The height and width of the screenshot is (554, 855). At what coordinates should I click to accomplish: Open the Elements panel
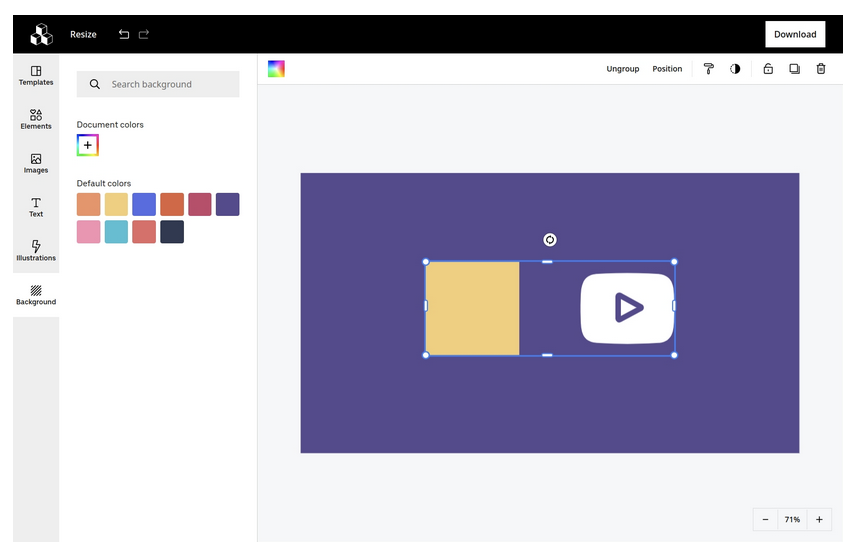36,119
